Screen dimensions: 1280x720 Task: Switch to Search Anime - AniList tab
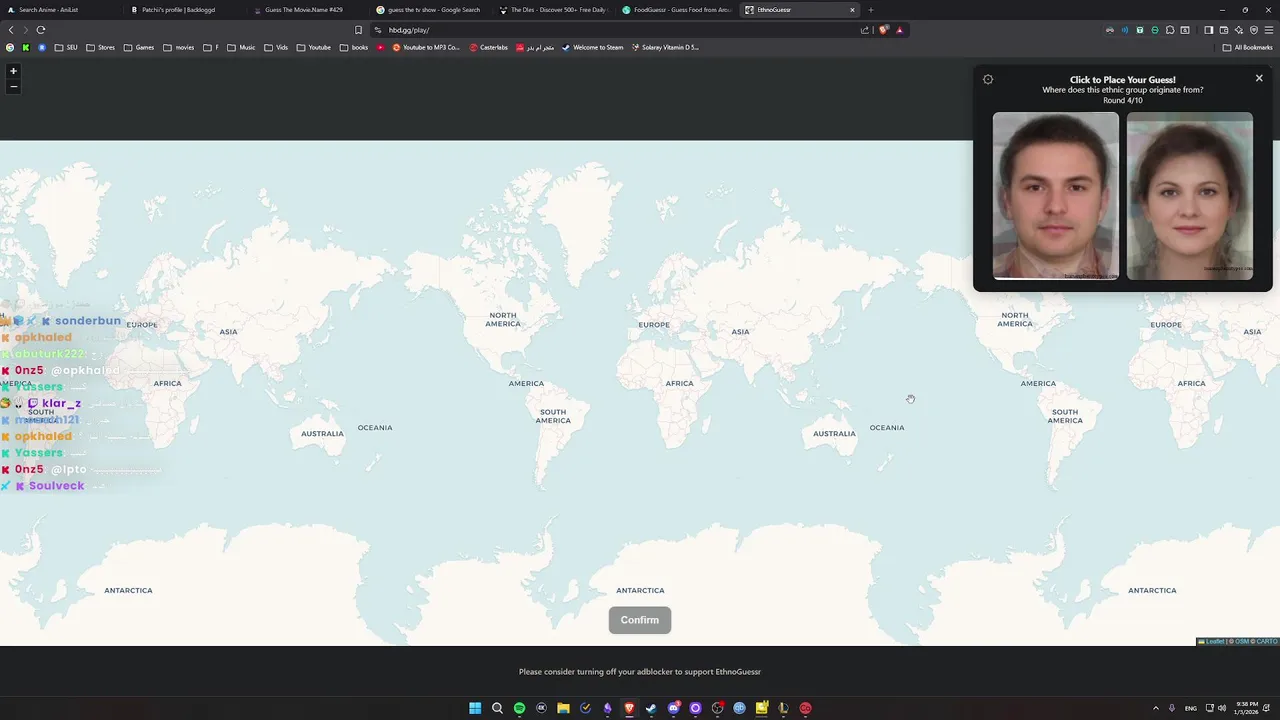click(x=60, y=10)
